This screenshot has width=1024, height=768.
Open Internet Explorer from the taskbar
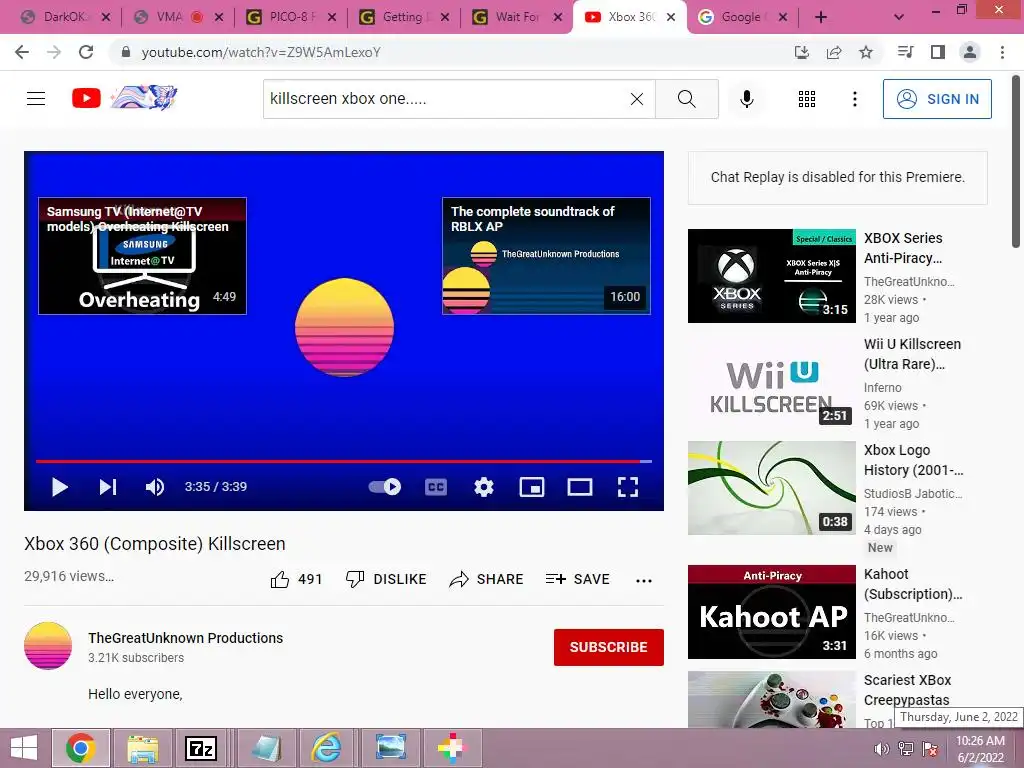click(325, 748)
